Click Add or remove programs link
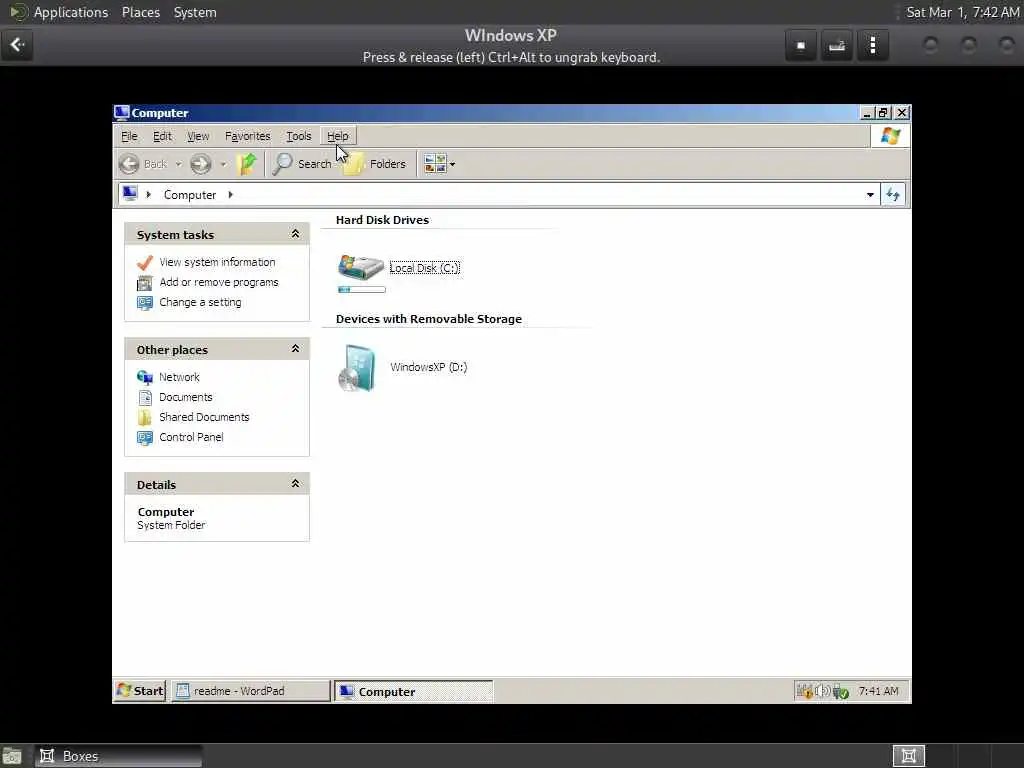The width and height of the screenshot is (1024, 768). [219, 282]
